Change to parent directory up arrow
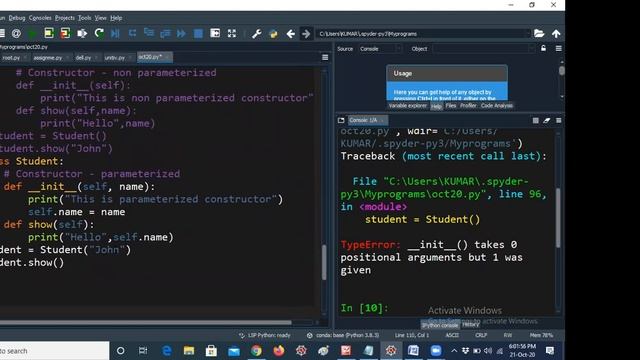640x360 pixels. pos(556,33)
